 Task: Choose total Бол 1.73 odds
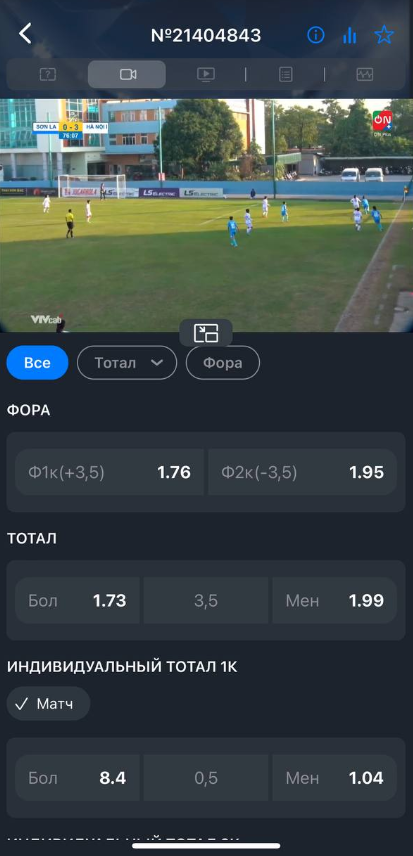[x=77, y=601]
